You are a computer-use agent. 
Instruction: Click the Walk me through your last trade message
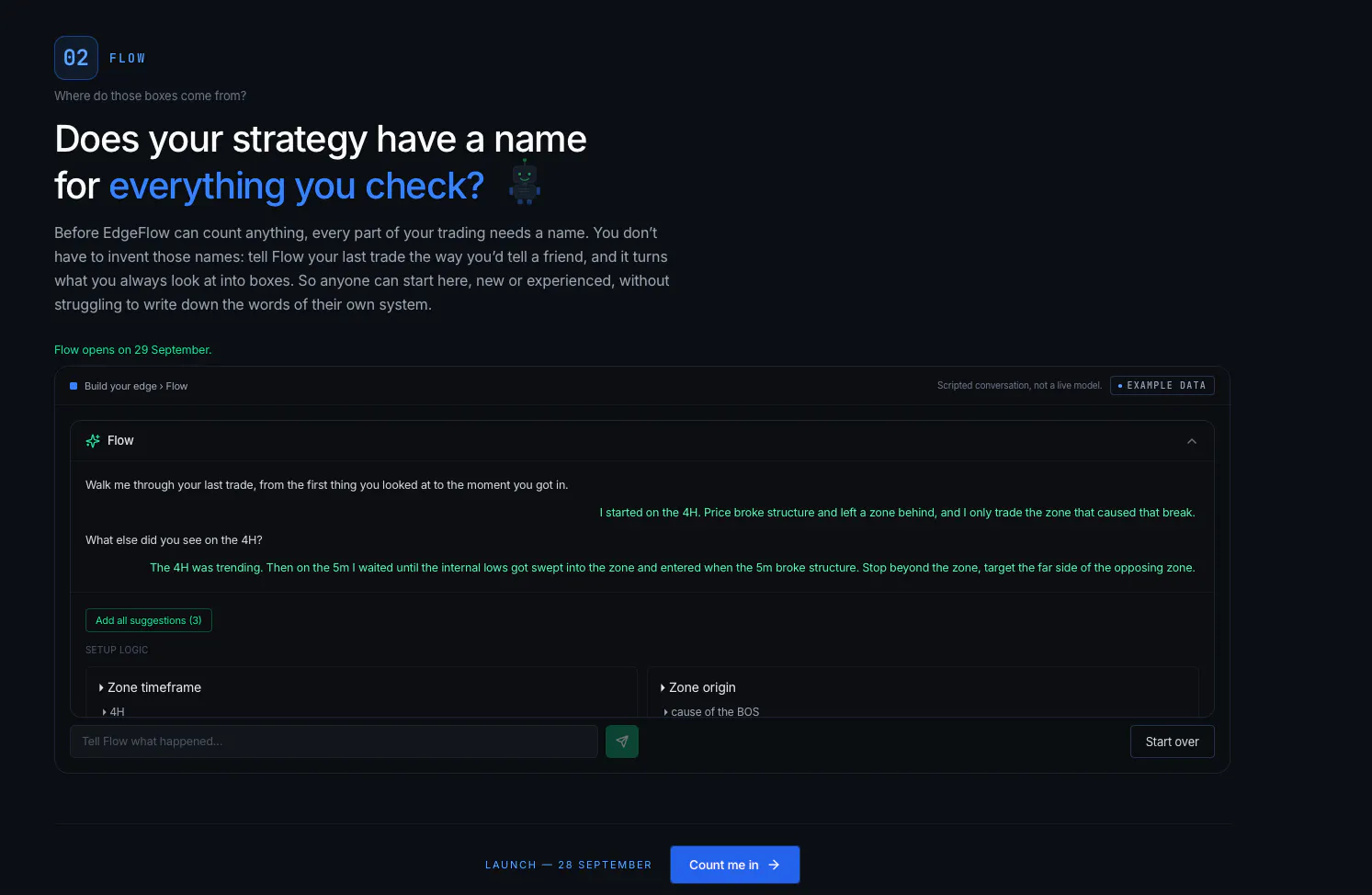click(x=327, y=485)
